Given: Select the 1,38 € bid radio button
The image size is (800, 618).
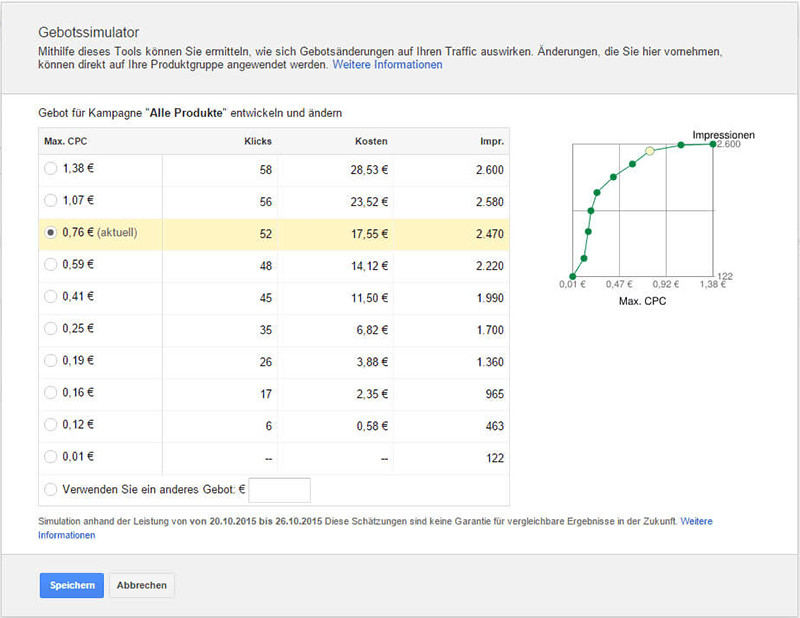Looking at the screenshot, I should [x=51, y=169].
